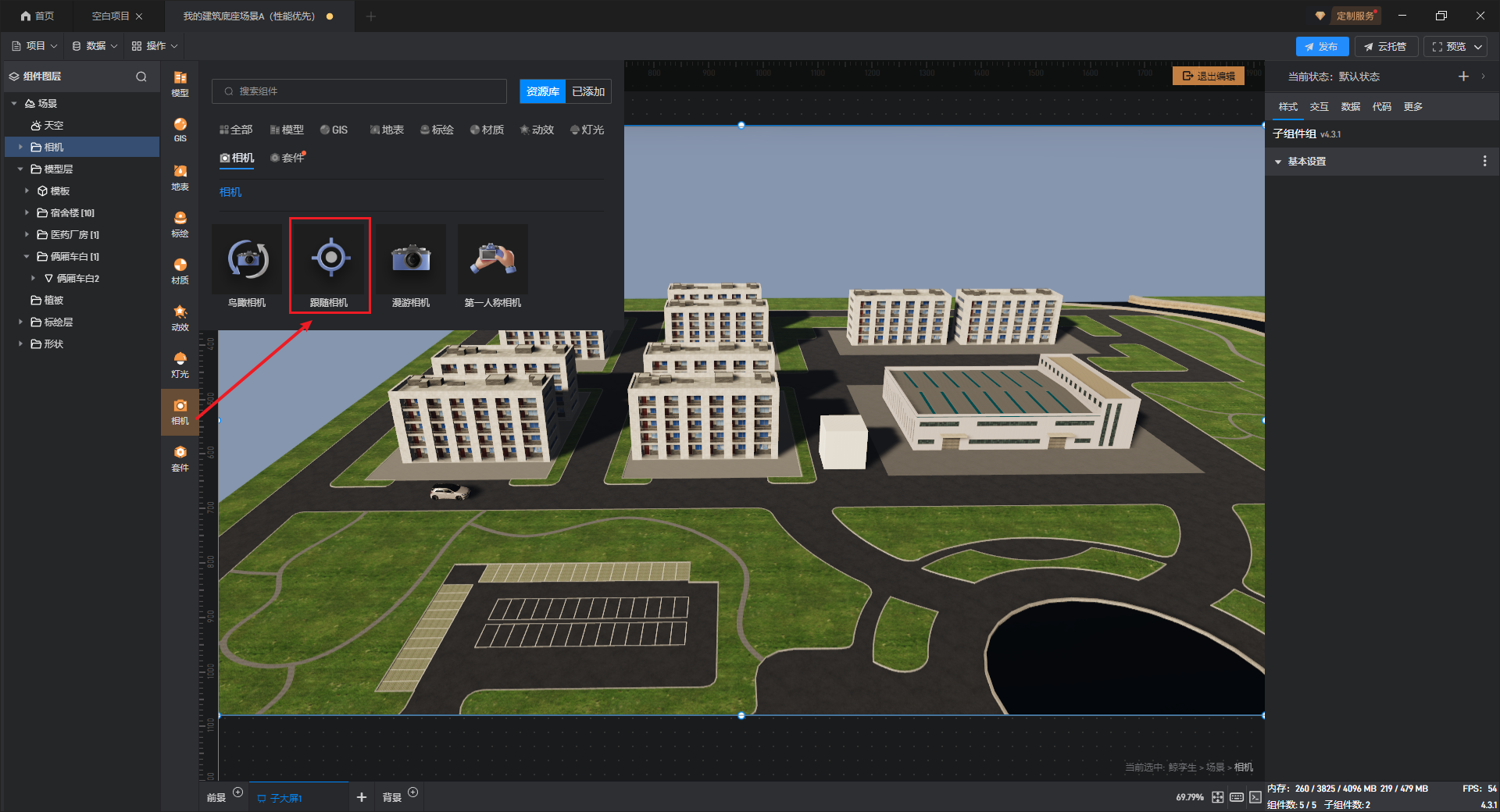Viewport: 1500px width, 812px height.
Task: Open the 项目 menu
Action: [35, 46]
